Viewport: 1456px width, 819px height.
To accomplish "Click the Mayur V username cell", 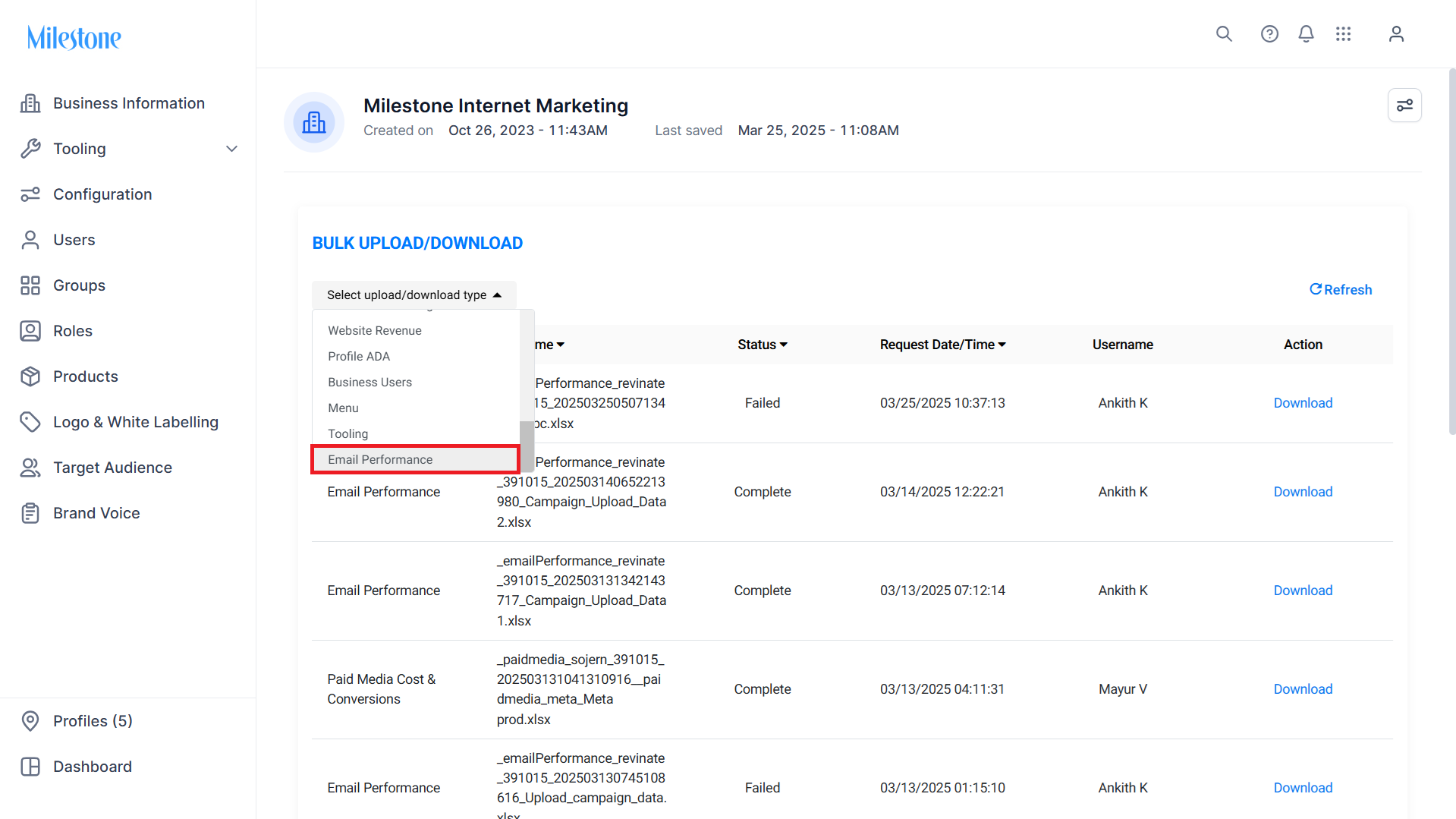I will [1123, 689].
